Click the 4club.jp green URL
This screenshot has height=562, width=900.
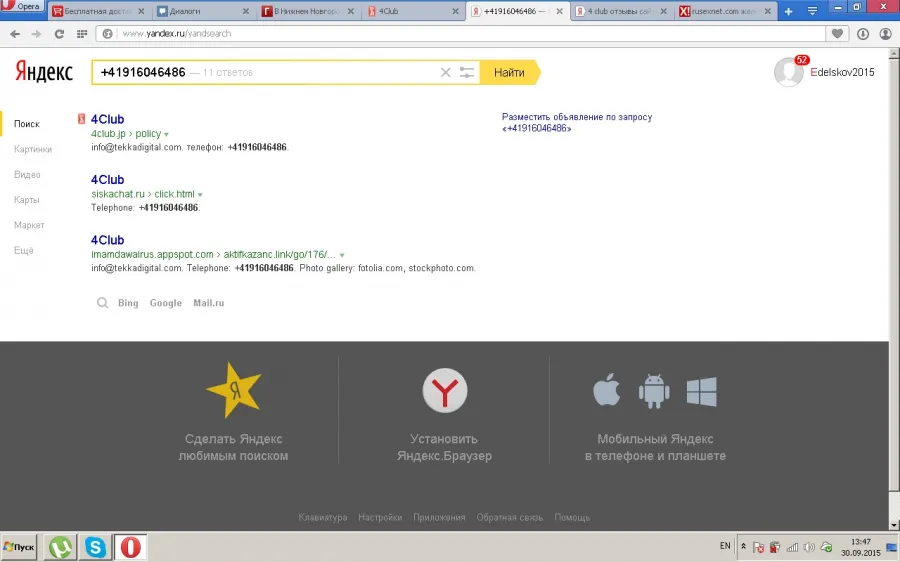point(108,134)
